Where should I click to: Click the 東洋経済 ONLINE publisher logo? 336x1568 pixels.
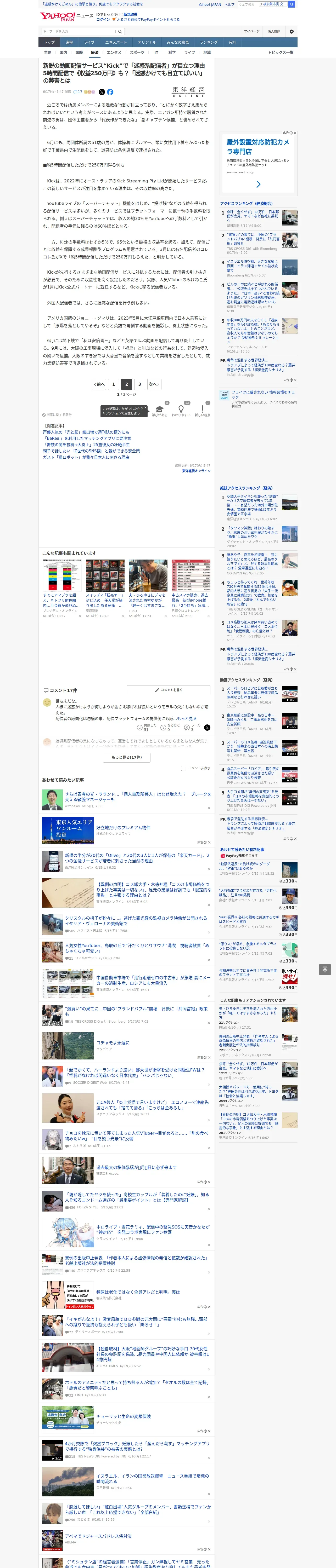tap(188, 92)
